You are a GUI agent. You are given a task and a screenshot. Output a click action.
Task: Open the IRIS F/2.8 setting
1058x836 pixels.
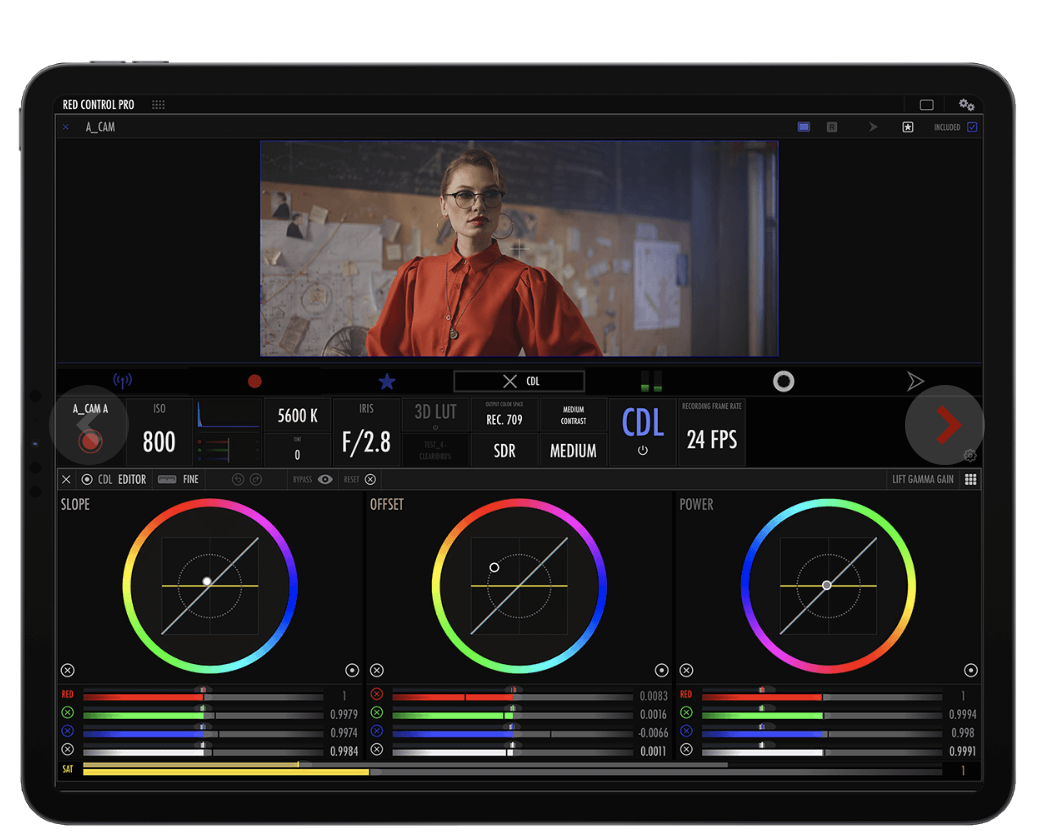point(366,431)
